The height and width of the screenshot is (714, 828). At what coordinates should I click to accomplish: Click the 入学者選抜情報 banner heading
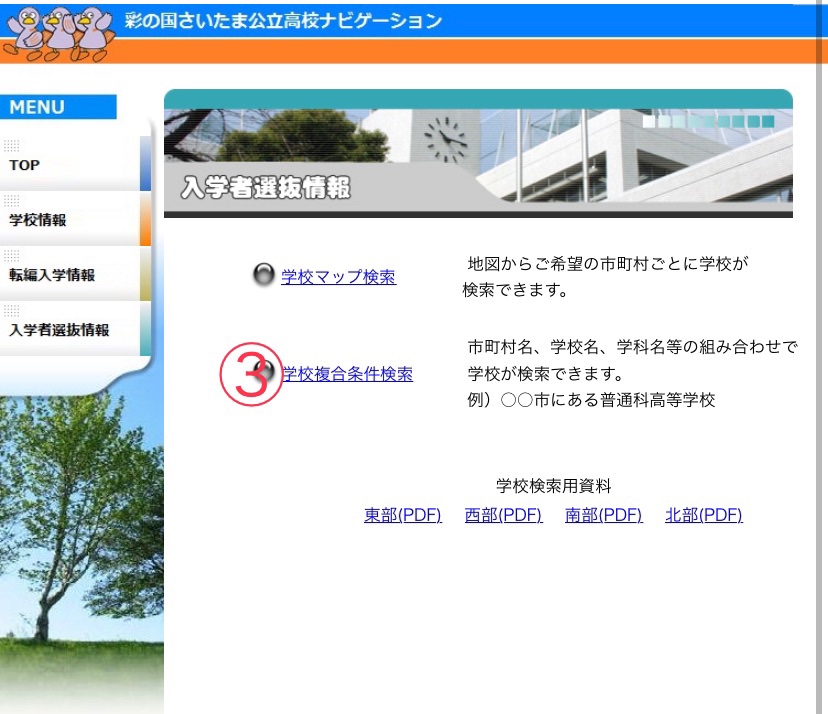tap(266, 187)
